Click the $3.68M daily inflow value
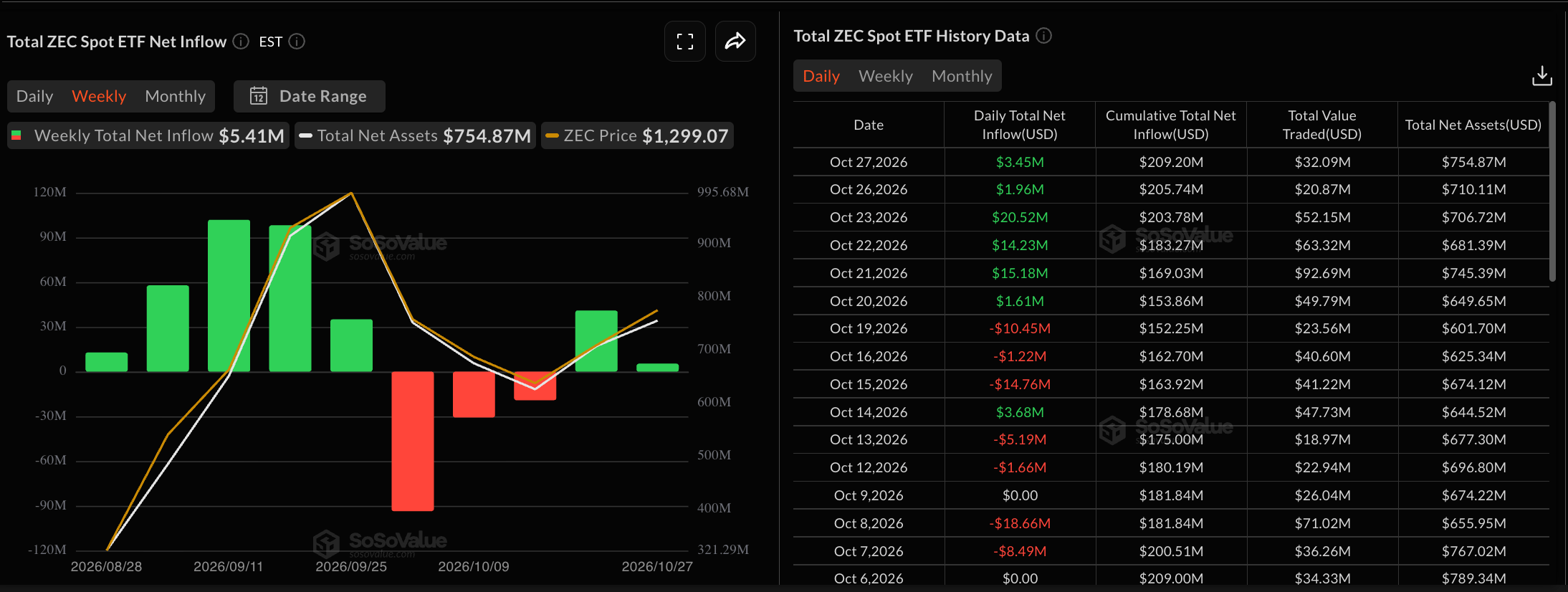 click(1020, 412)
